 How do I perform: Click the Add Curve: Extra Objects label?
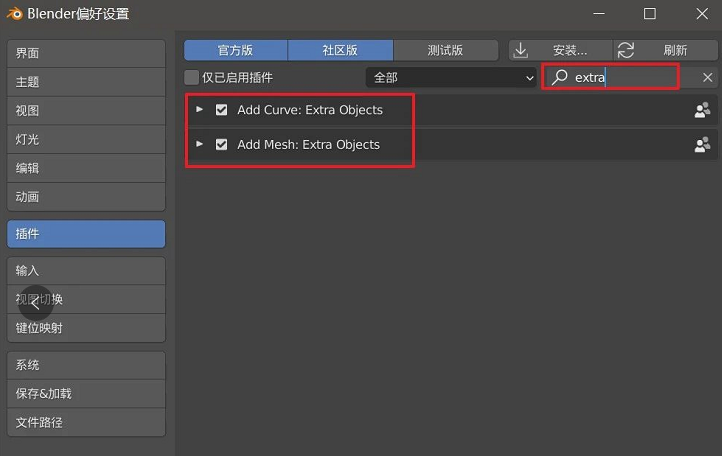[310, 110]
